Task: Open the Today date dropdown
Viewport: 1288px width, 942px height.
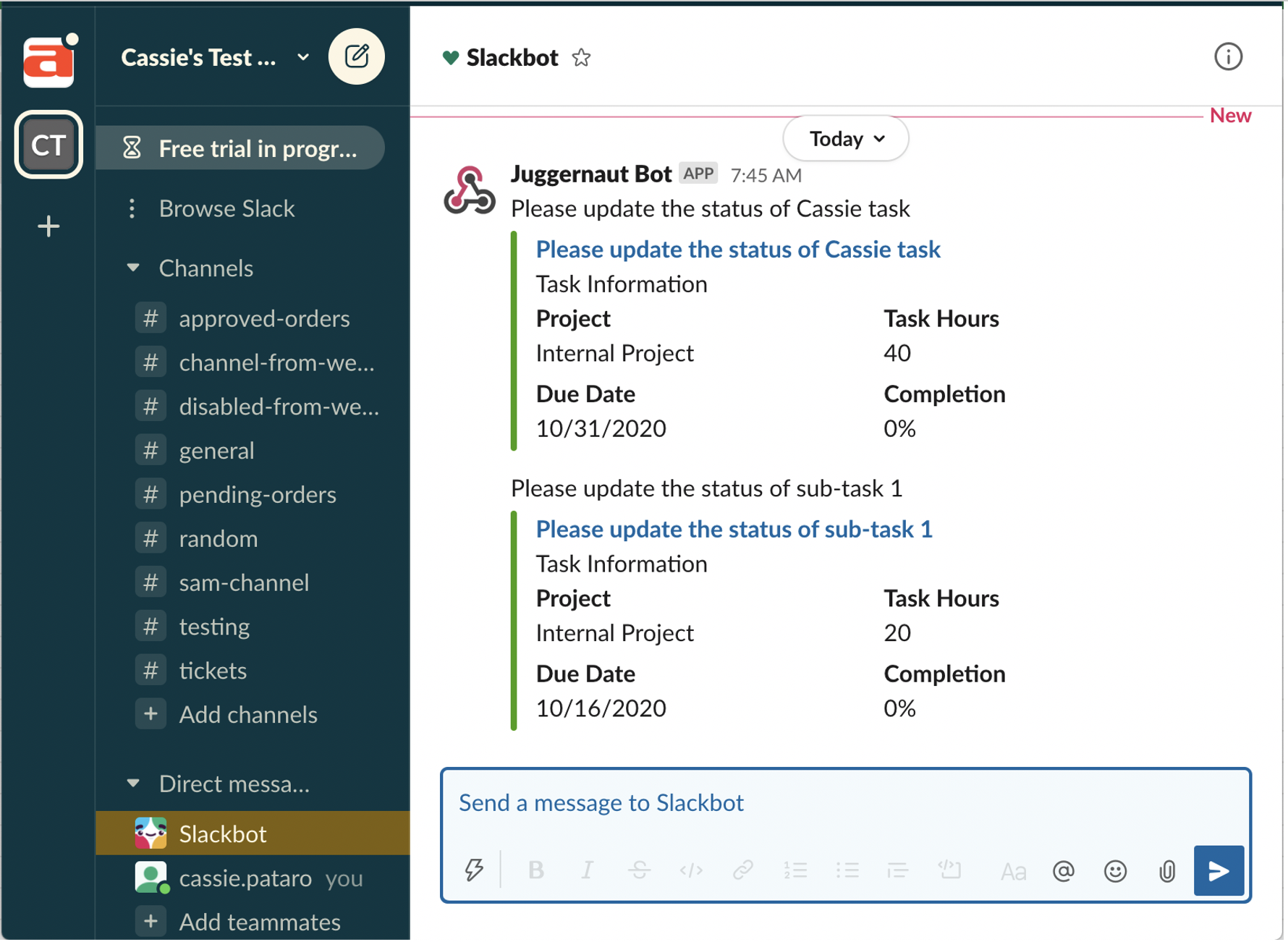Action: coord(845,139)
